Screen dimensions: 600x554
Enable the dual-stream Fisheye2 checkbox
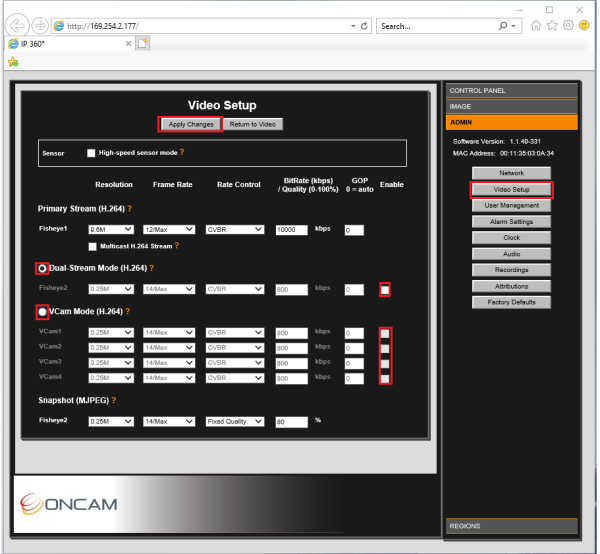tap(385, 290)
